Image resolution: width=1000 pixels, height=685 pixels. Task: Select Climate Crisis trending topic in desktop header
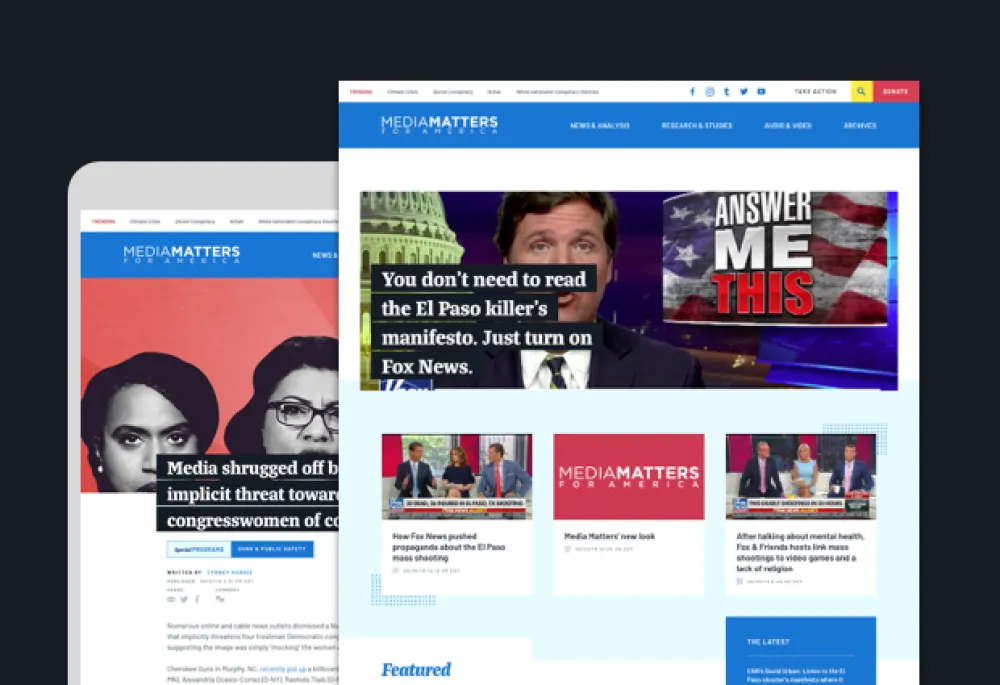[x=402, y=92]
